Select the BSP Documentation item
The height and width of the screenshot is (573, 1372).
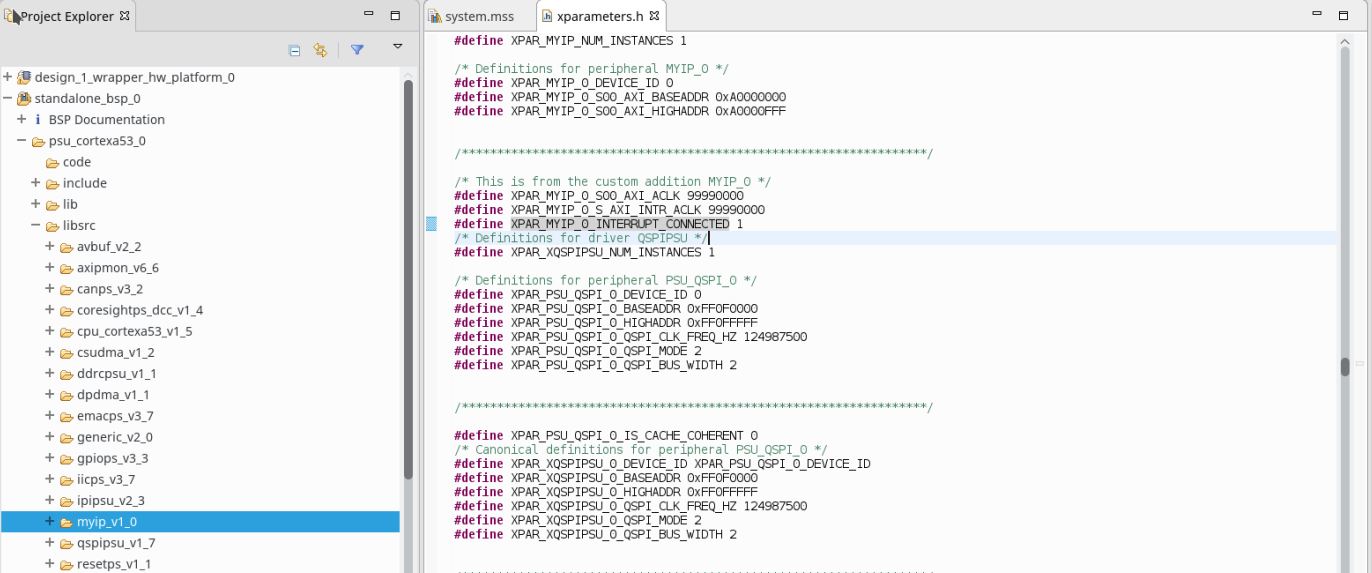click(106, 119)
